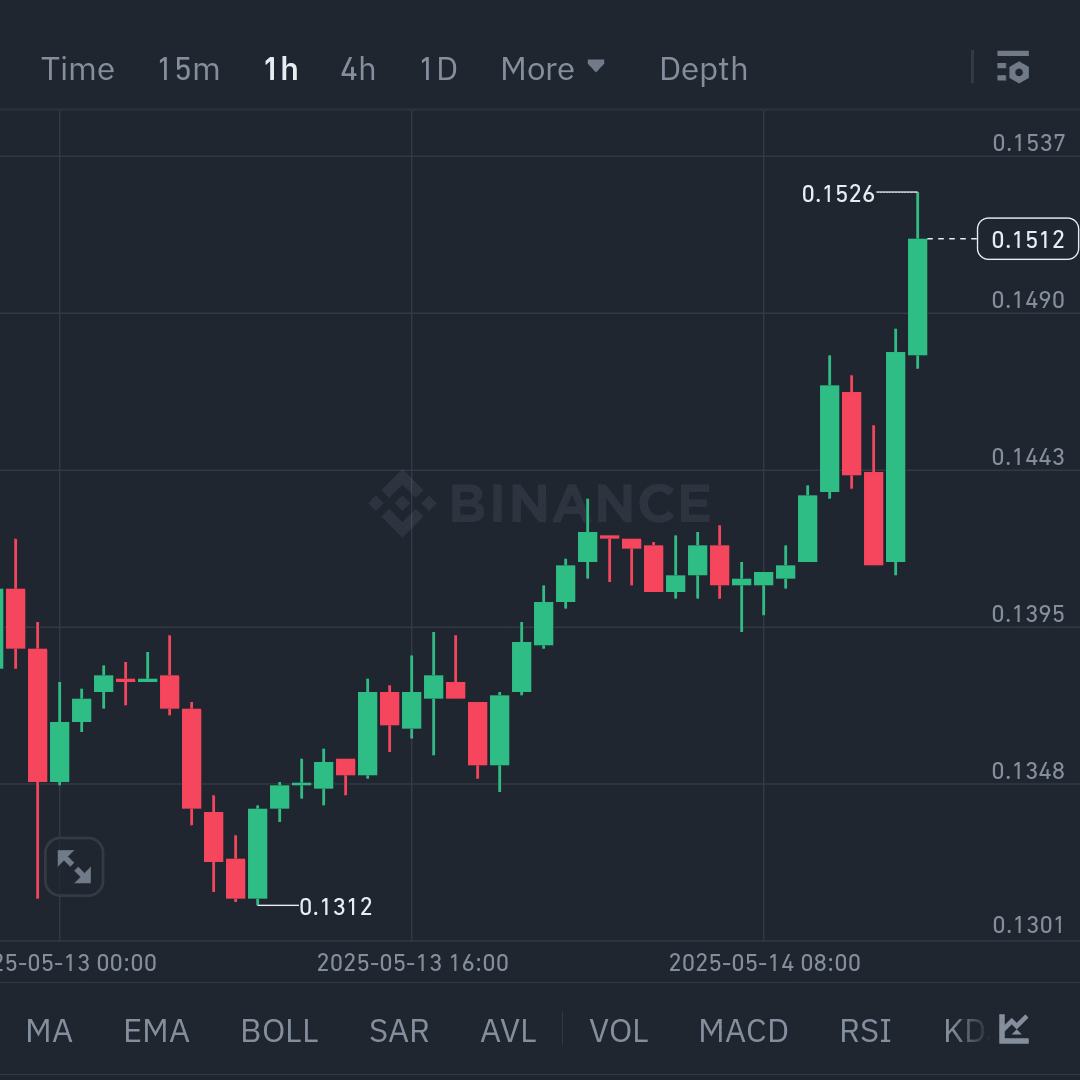1080x1080 pixels.
Task: Click the Binance watermark logo
Action: [x=539, y=503]
